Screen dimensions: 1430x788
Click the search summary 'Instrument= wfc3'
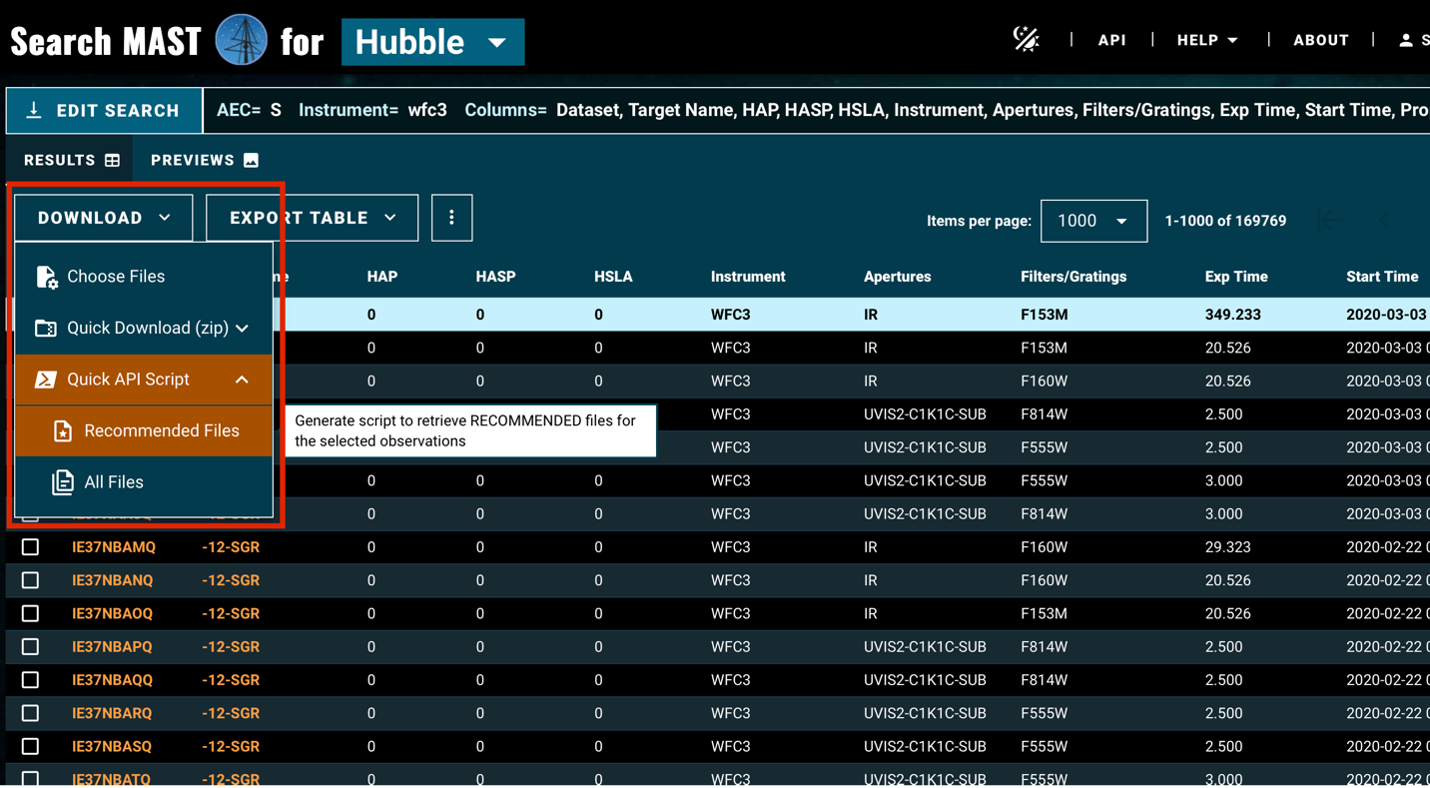pos(373,110)
